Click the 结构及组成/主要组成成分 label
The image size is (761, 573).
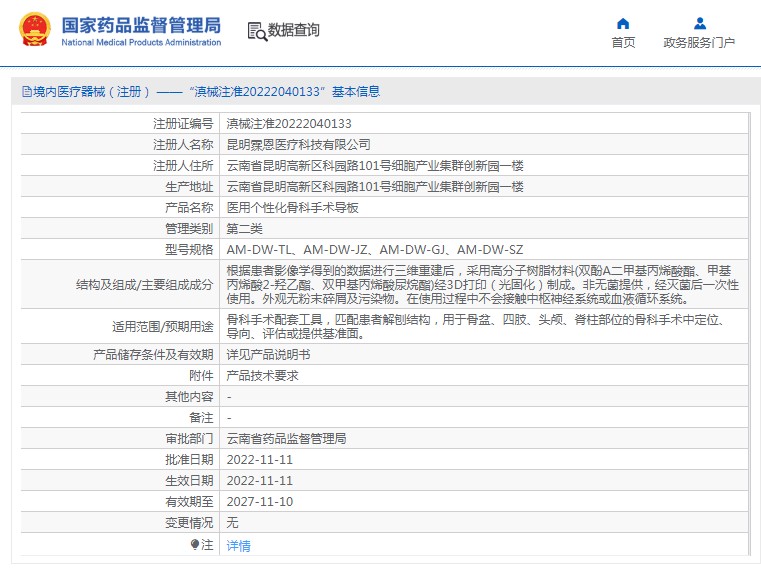tap(144, 285)
